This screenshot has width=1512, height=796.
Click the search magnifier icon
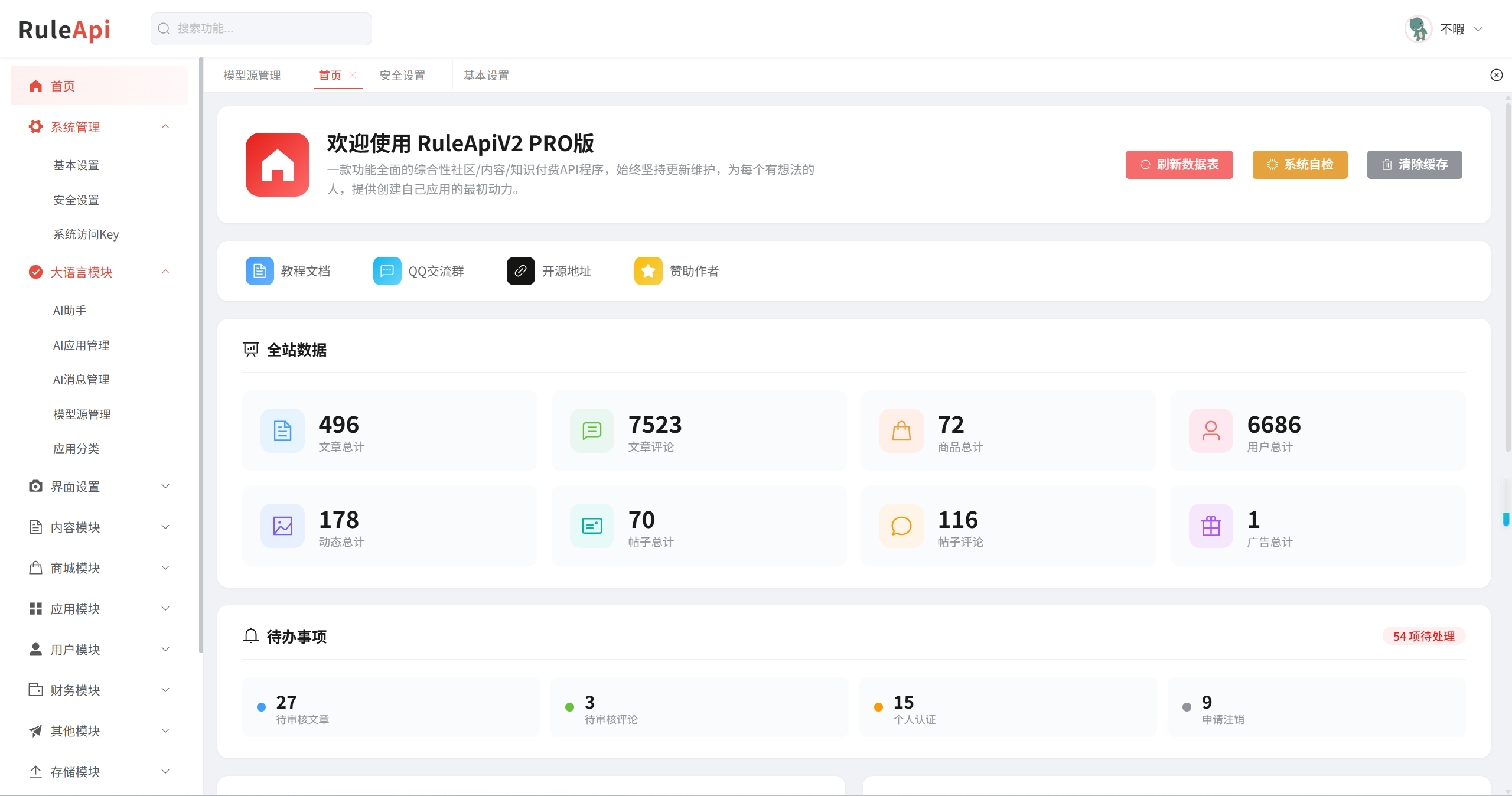164,29
